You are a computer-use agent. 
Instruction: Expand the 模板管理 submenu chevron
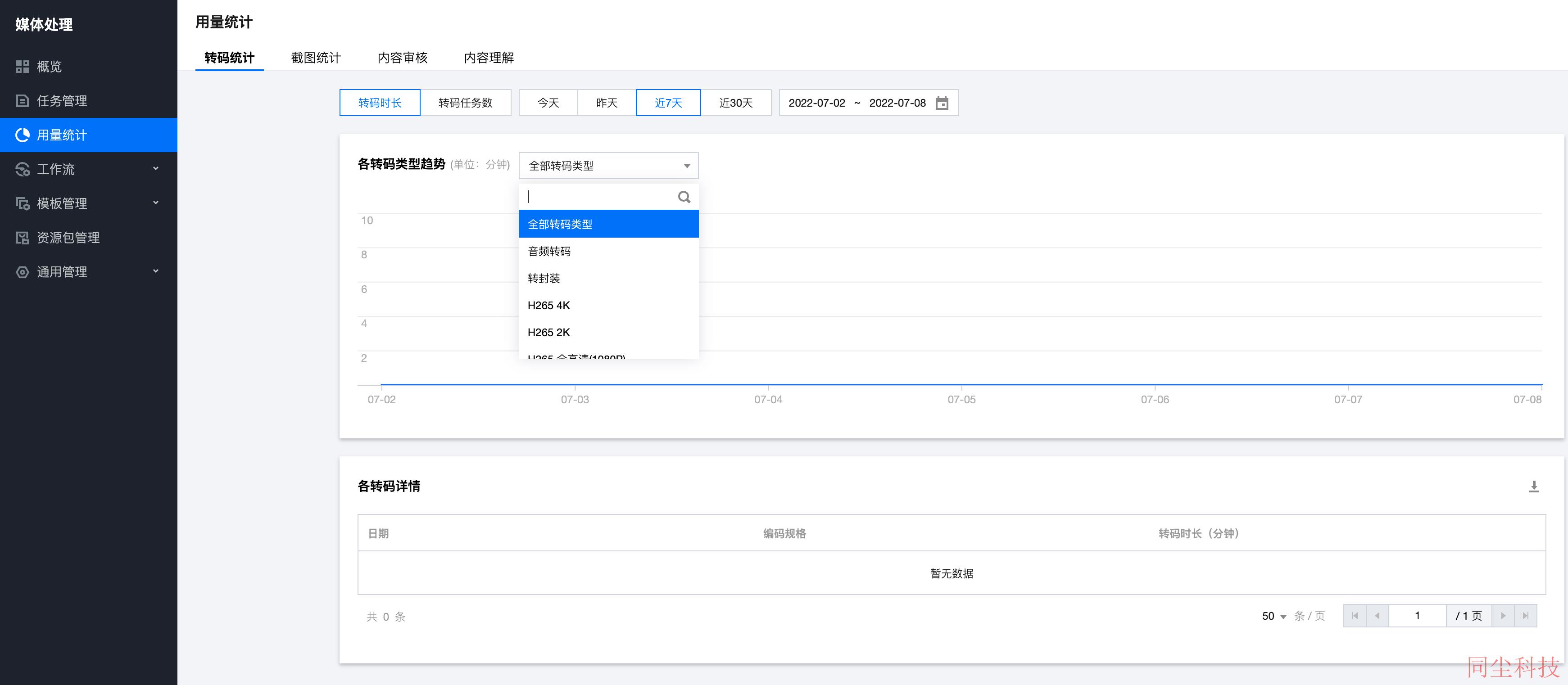click(x=156, y=203)
